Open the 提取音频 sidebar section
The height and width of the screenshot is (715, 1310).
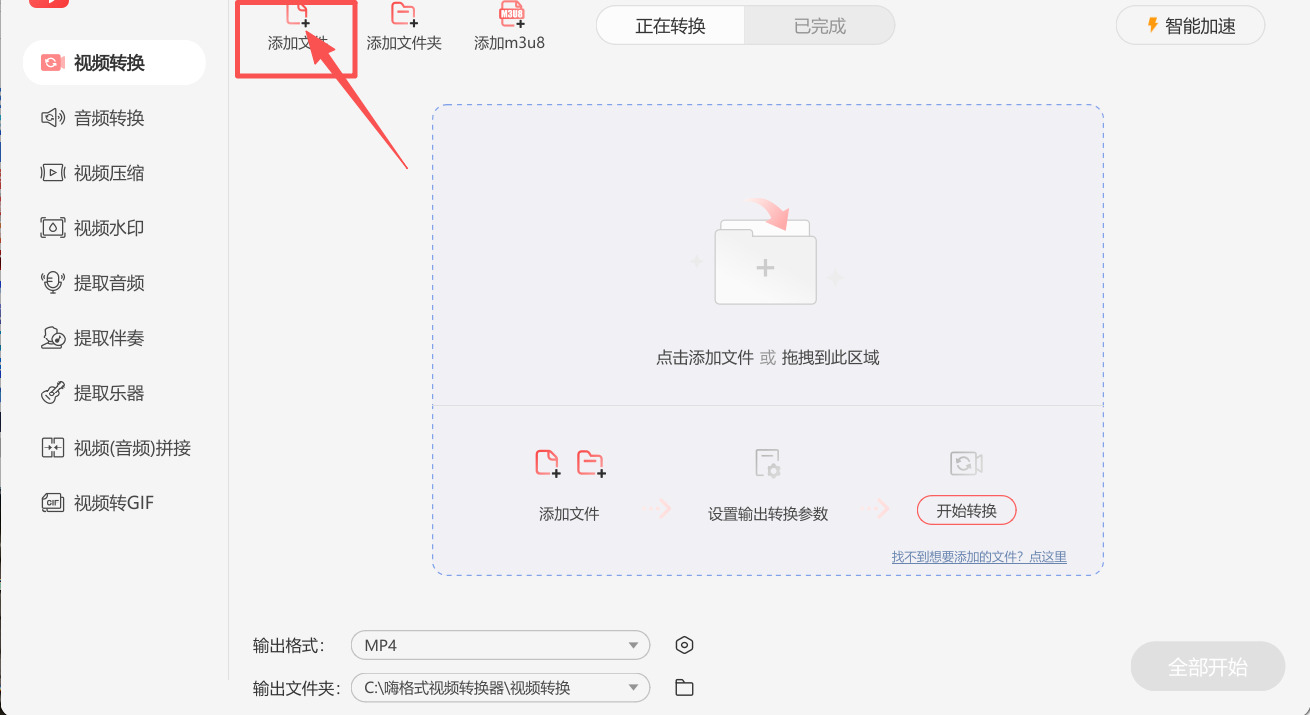93,283
